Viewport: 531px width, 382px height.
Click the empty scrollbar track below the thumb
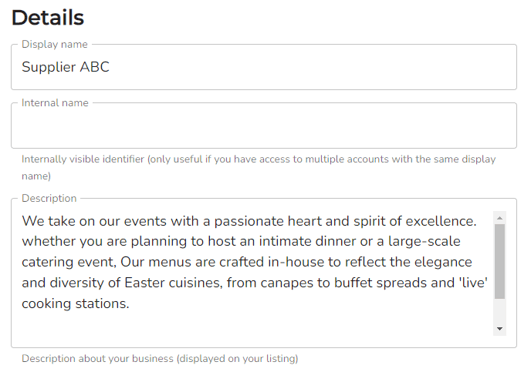click(500, 310)
